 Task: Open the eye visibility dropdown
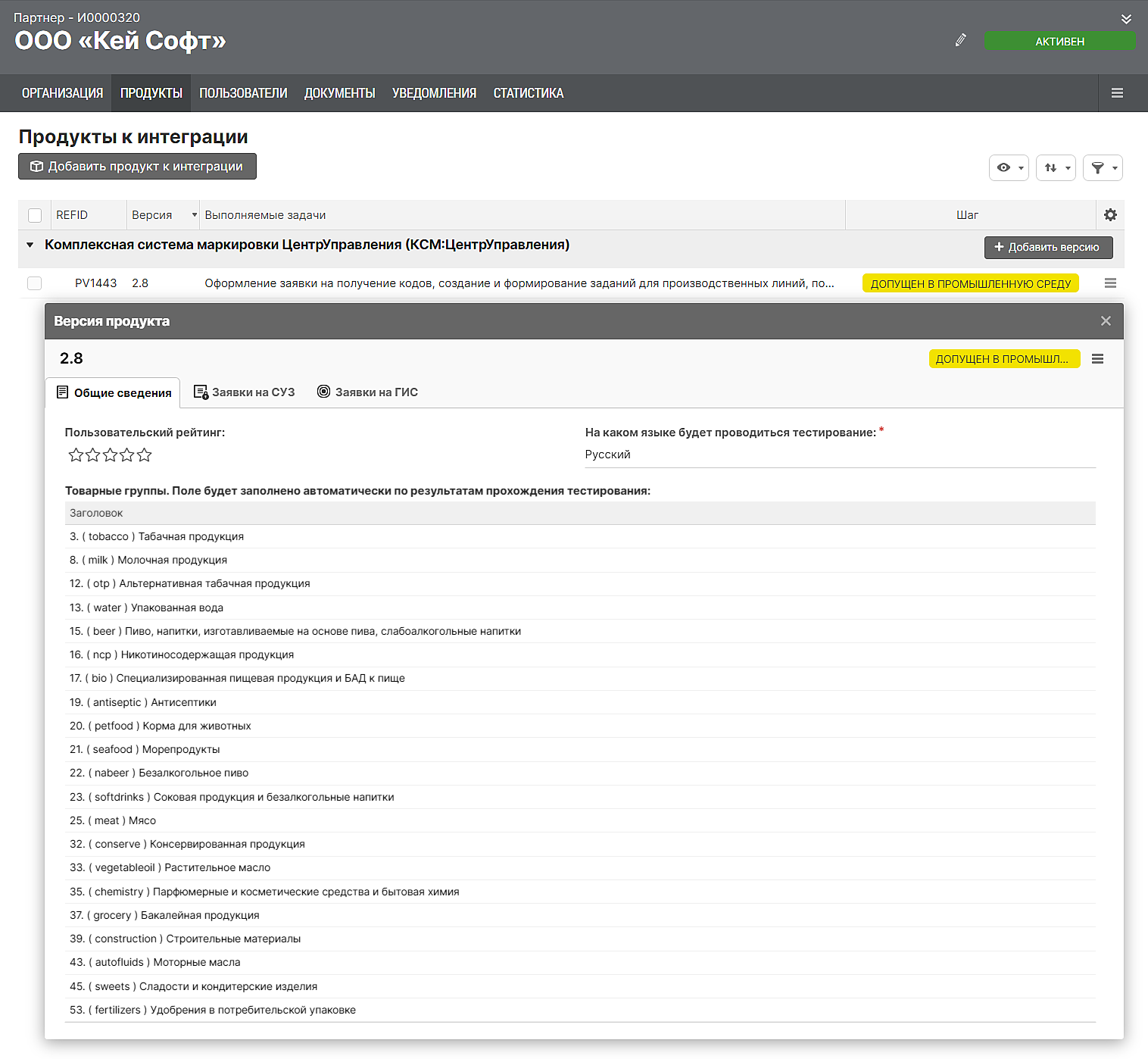[1009, 167]
